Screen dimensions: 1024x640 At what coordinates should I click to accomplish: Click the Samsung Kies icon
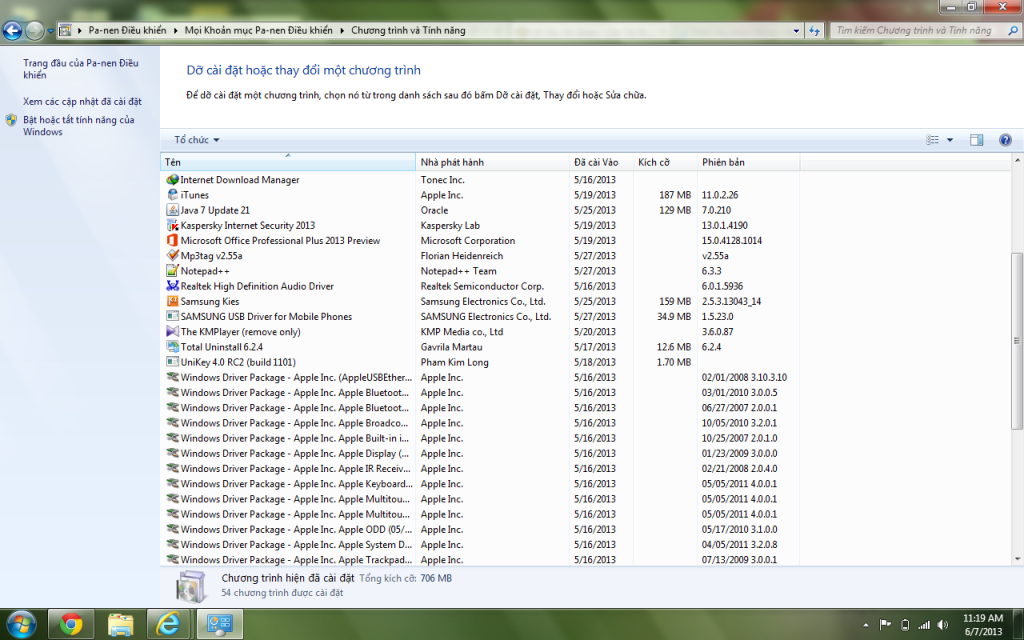pyautogui.click(x=172, y=301)
